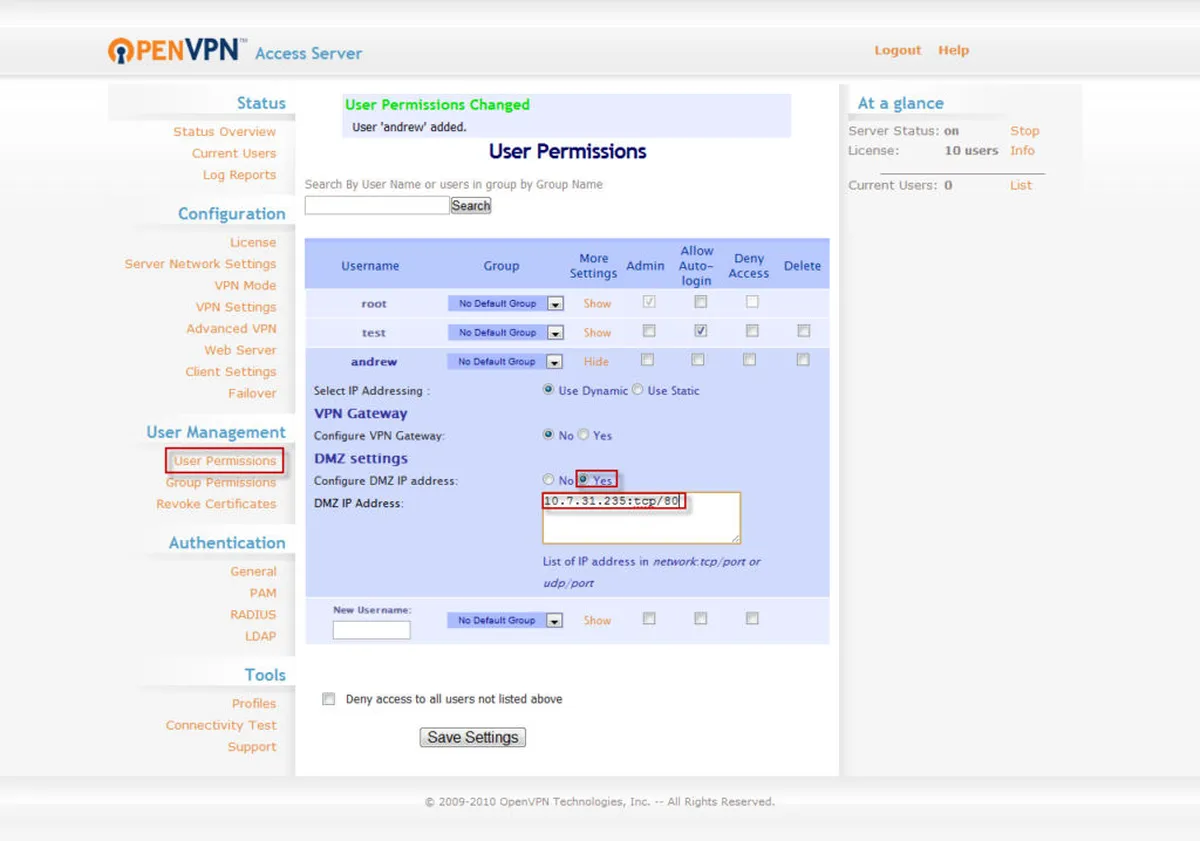The height and width of the screenshot is (841, 1200).
Task: Toggle Deny Access for new user
Action: 752,619
